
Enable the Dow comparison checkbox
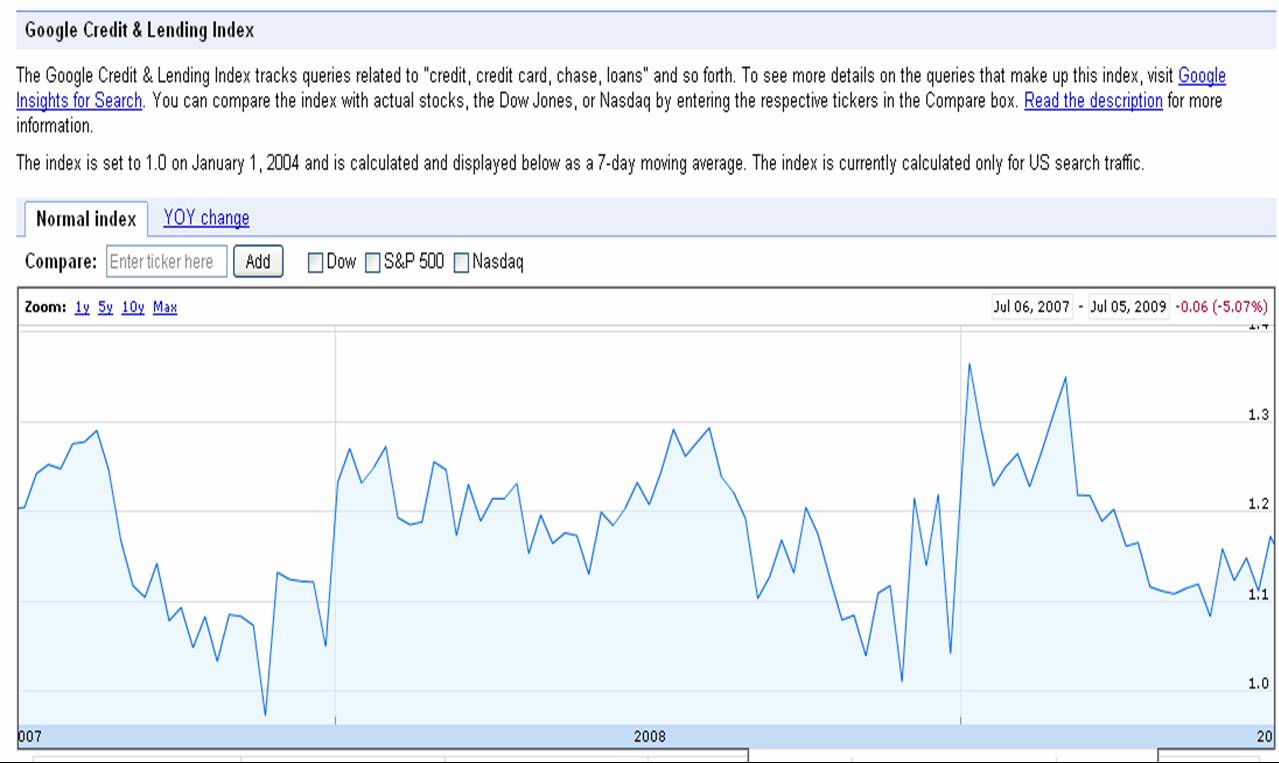[x=315, y=263]
